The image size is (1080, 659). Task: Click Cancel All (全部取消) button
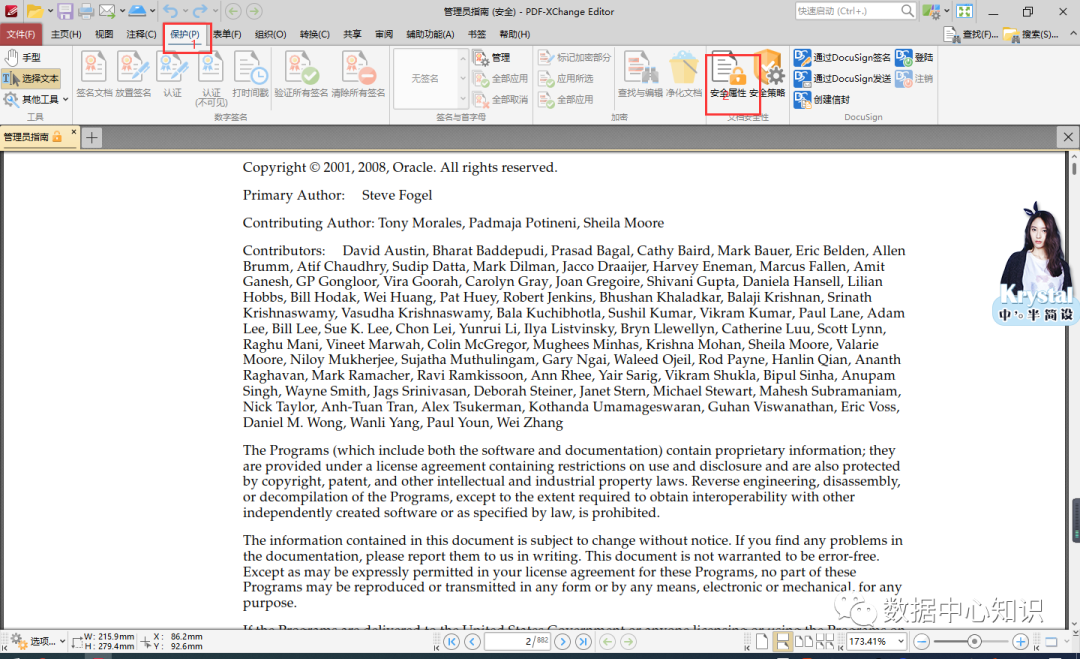point(501,100)
